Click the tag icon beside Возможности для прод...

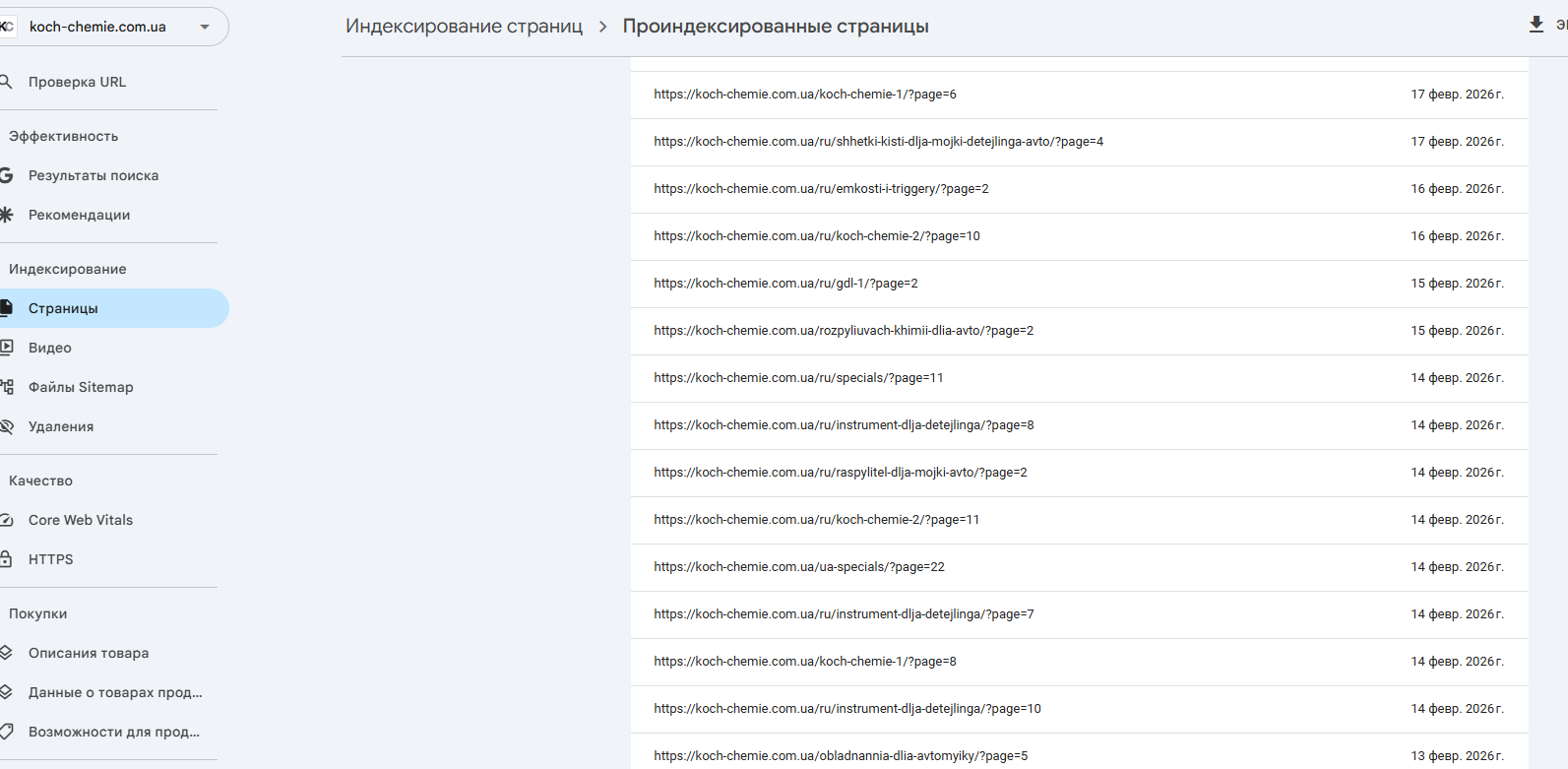point(6,732)
